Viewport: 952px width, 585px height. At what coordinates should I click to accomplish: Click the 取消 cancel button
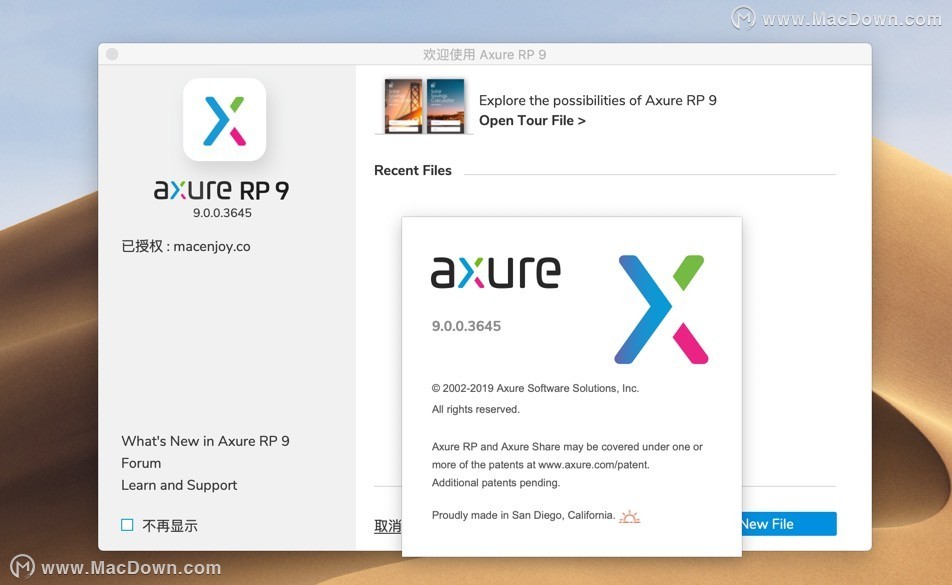point(387,526)
